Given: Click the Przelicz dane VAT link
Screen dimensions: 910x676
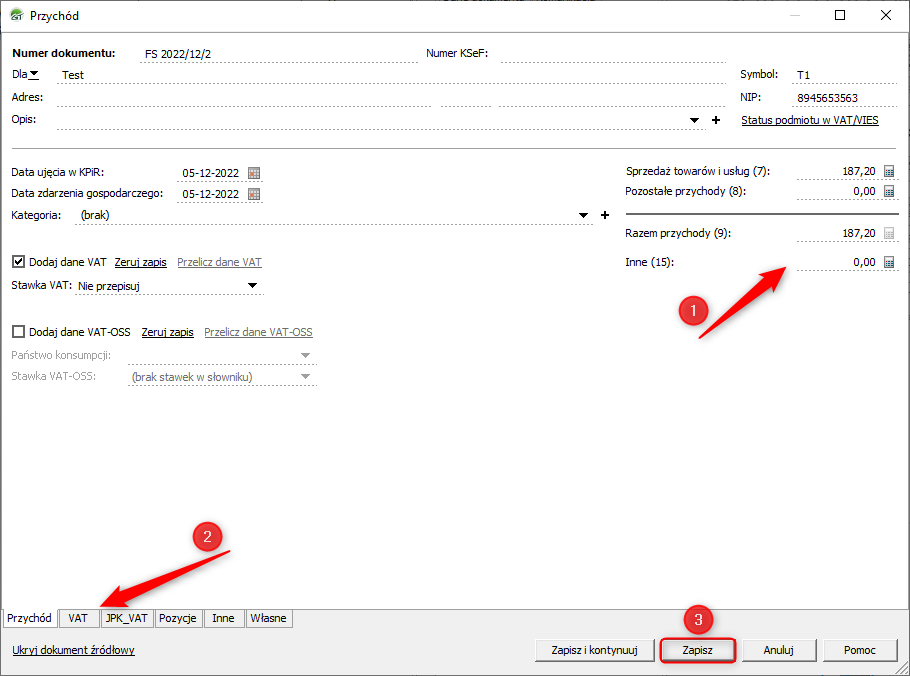Looking at the screenshot, I should click(219, 262).
